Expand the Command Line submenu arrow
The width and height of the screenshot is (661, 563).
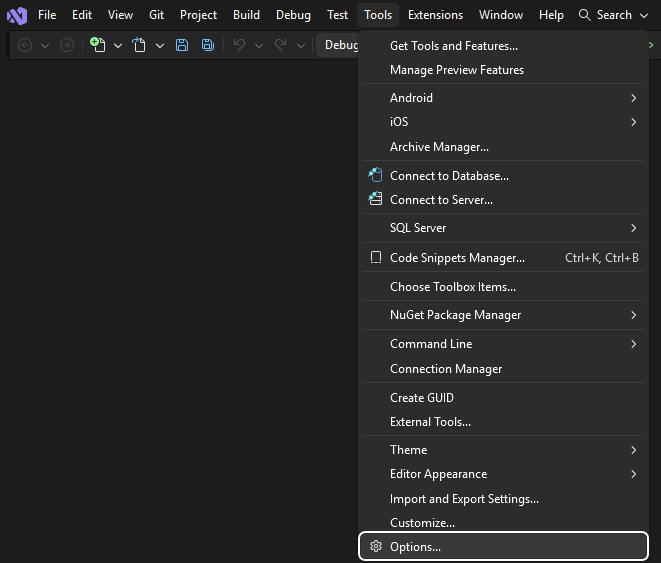[x=634, y=344]
